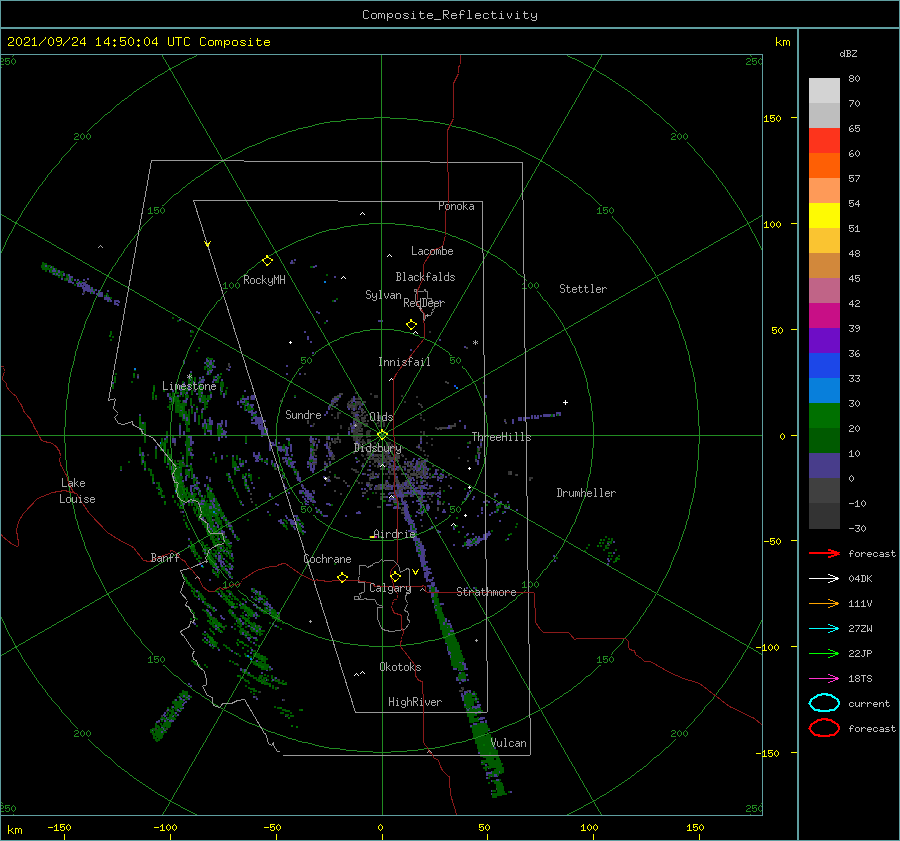
Task: Click the Blackfalds city label
Action: coord(425,277)
